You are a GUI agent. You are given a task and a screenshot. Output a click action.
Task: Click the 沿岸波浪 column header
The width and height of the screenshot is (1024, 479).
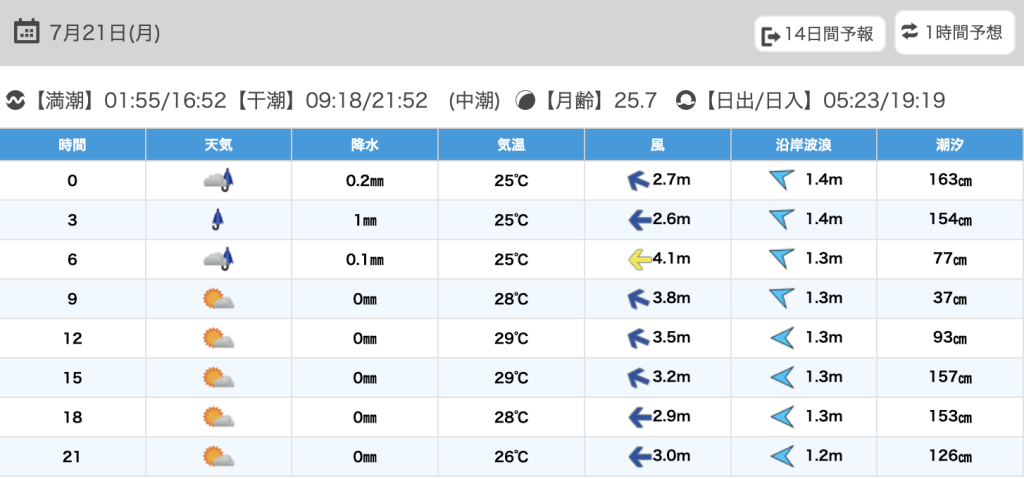pos(804,145)
